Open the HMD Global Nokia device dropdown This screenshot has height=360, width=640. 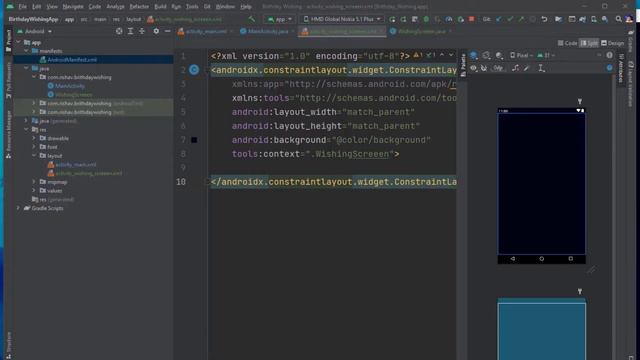[342, 19]
